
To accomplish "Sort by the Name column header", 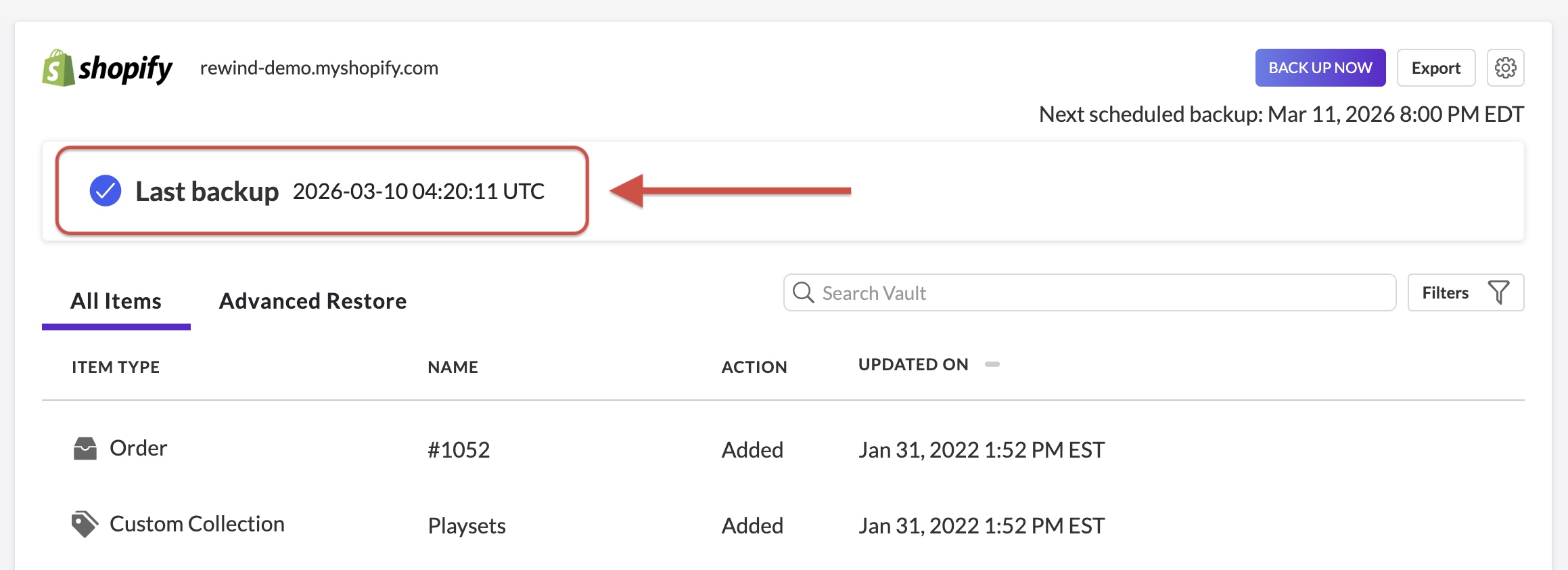I will point(453,367).
